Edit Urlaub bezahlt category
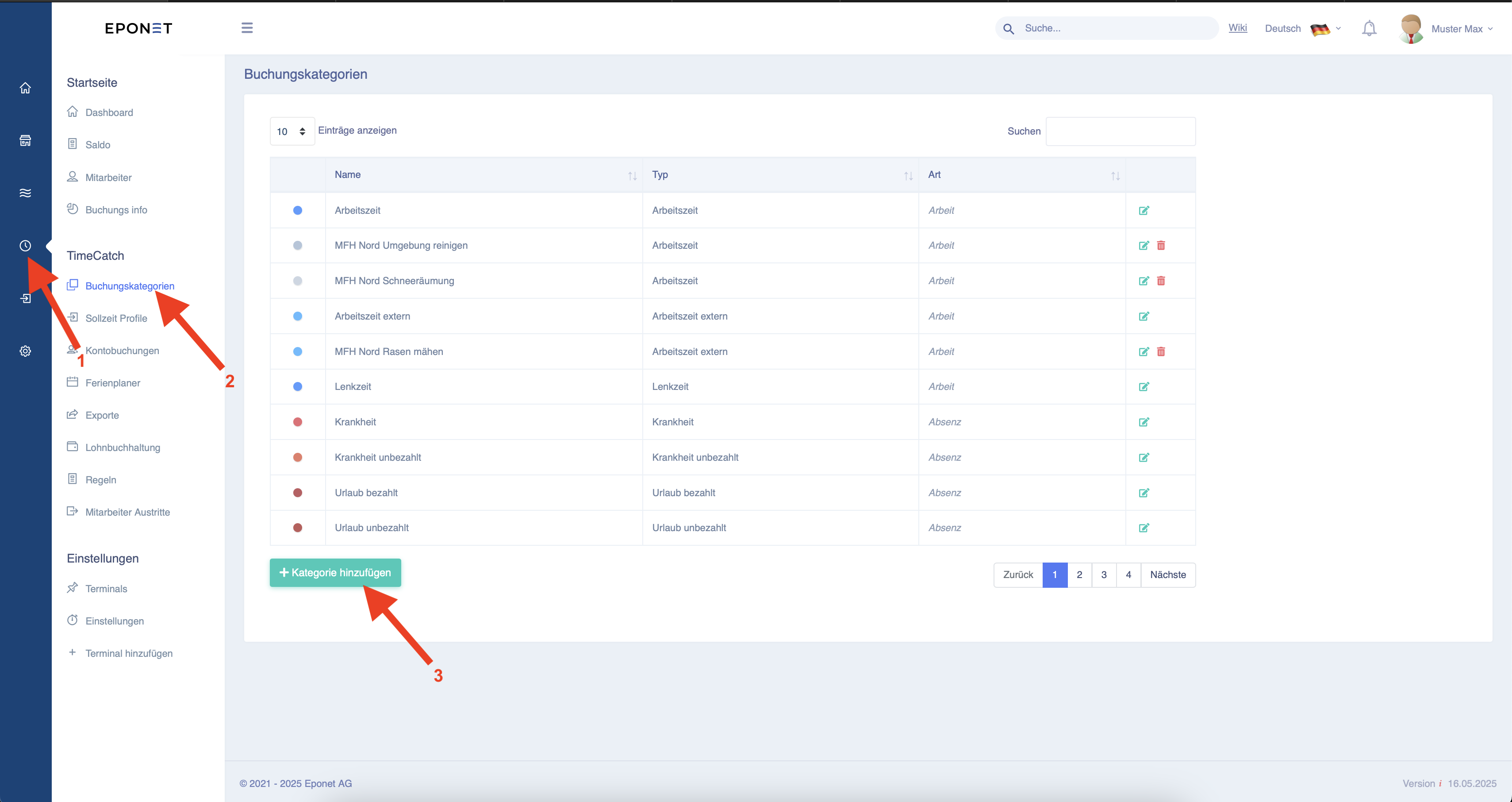 [x=1144, y=493]
